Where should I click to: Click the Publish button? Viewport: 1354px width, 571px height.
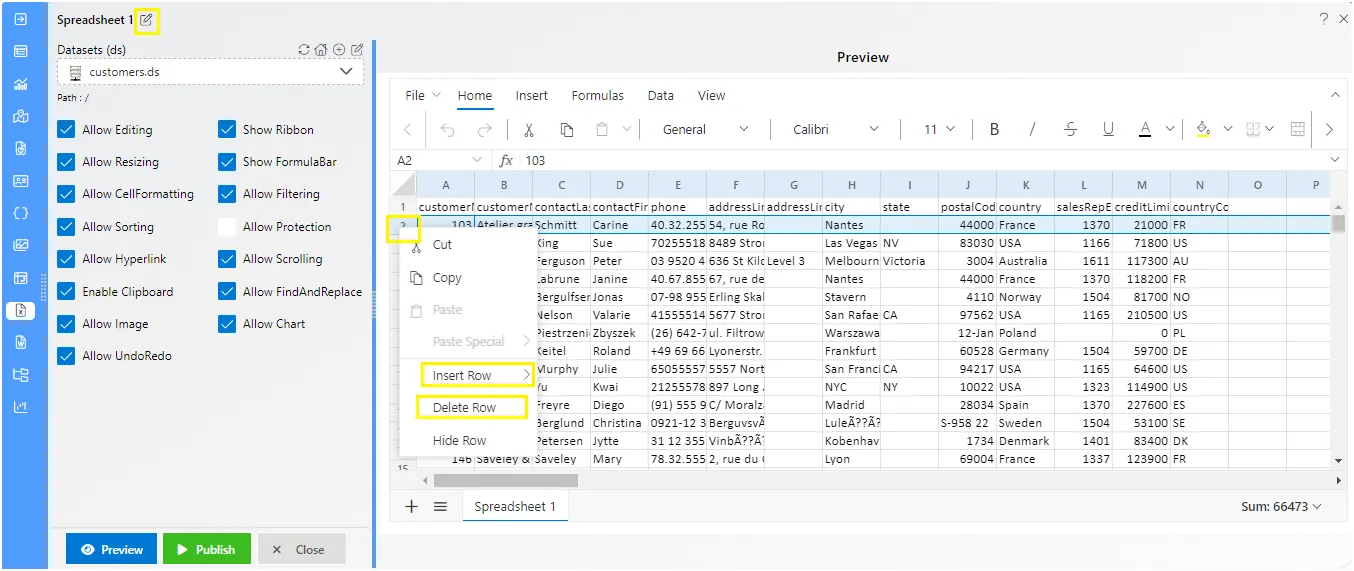207,549
